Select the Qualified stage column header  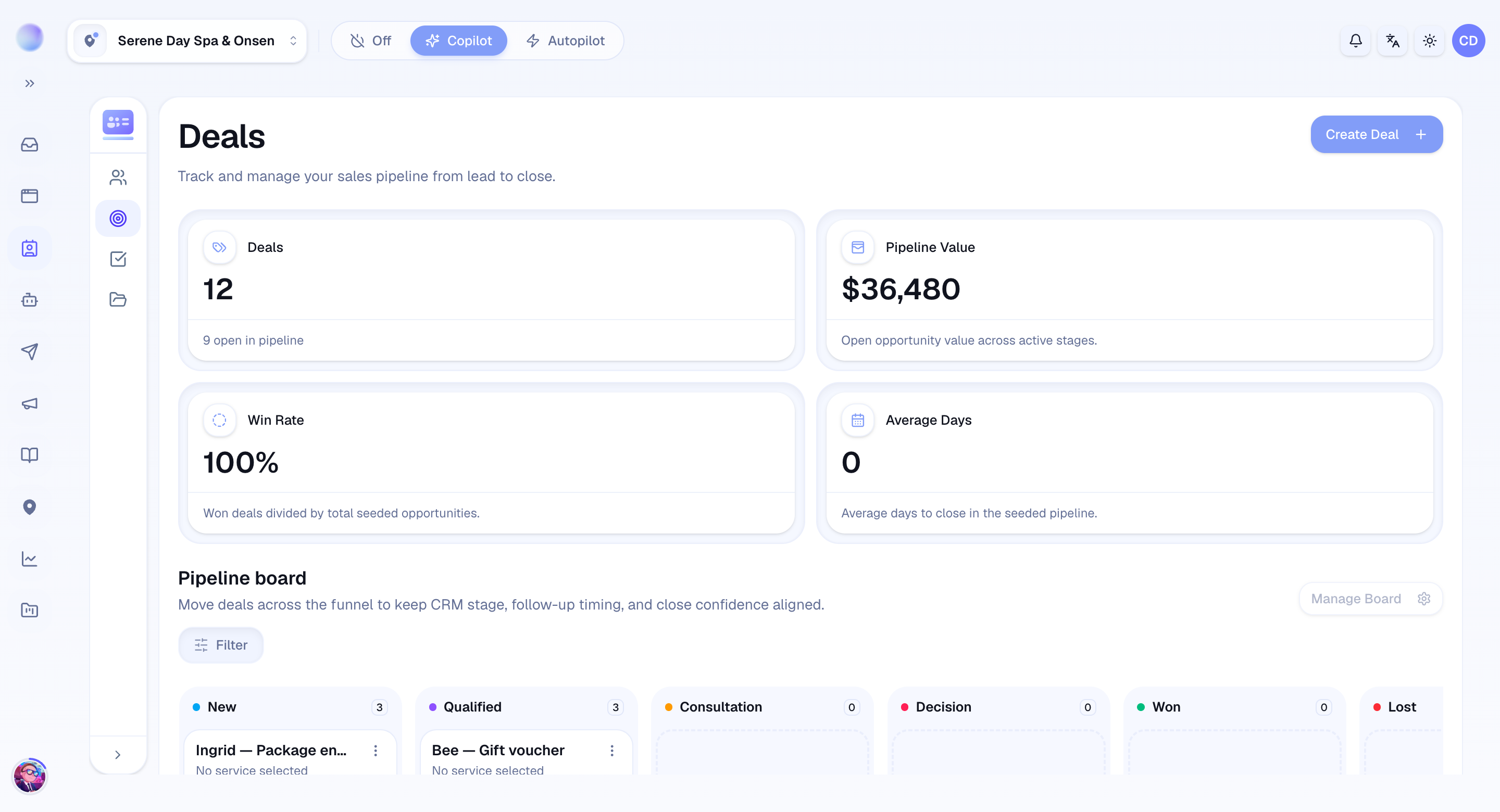click(x=527, y=707)
